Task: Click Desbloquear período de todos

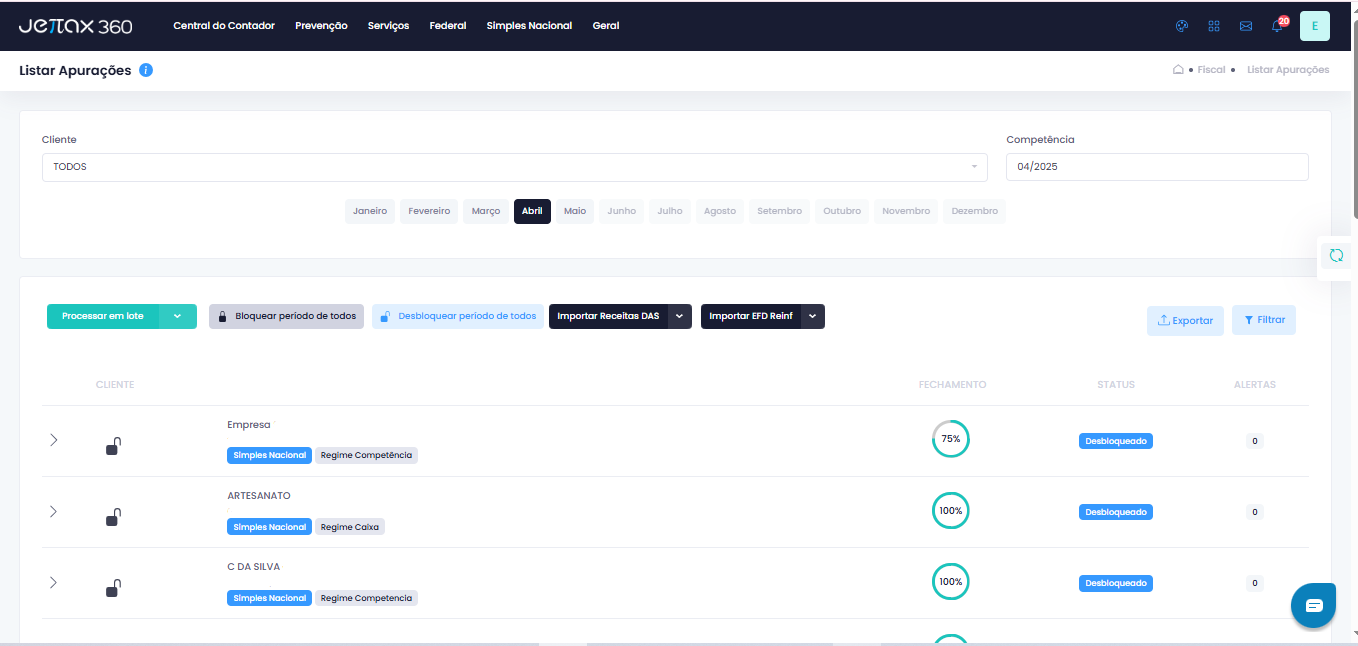Action: coord(458,316)
